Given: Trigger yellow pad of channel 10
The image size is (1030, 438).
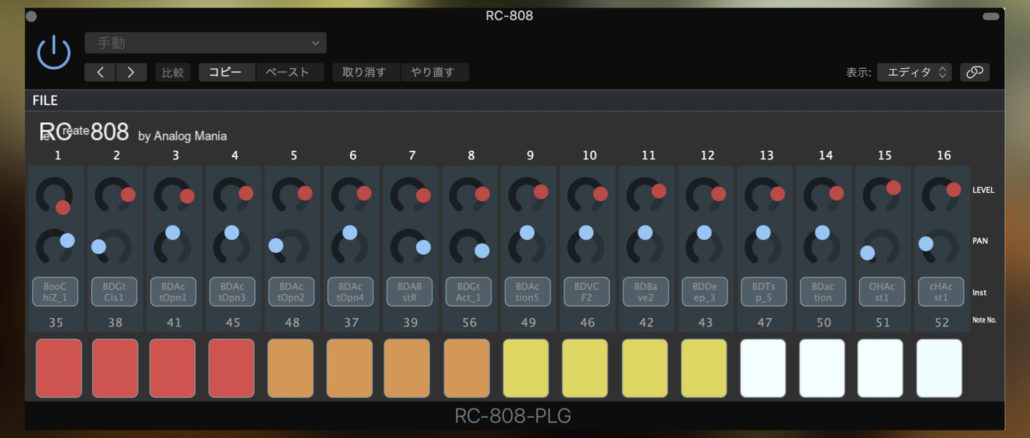Looking at the screenshot, I should coord(585,368).
